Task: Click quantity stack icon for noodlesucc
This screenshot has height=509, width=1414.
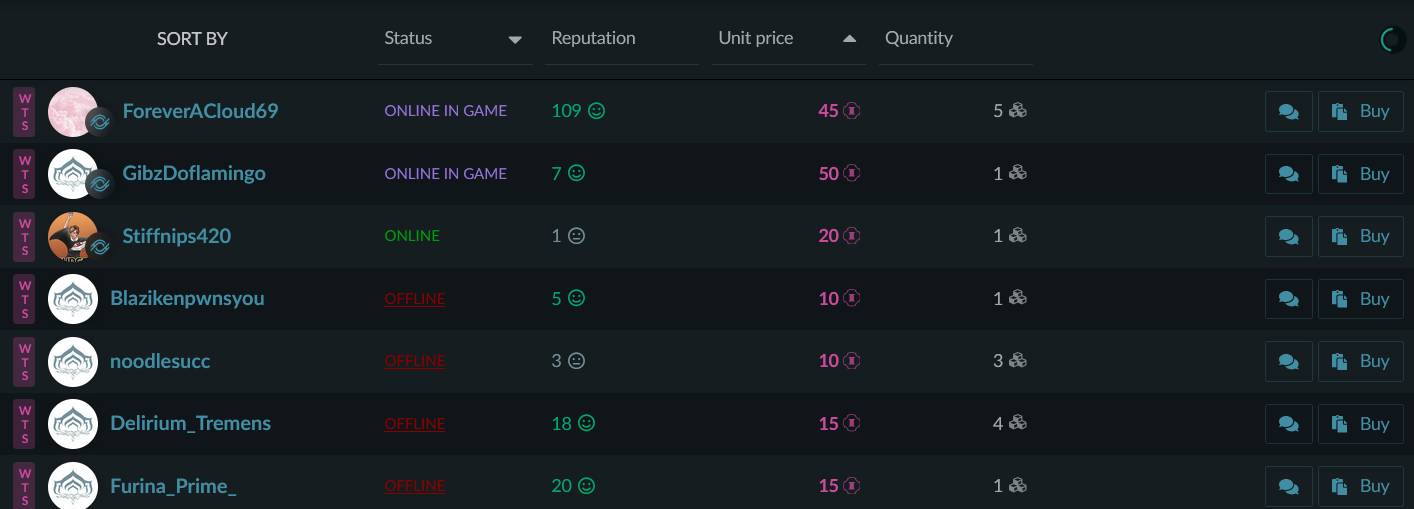Action: tap(1017, 361)
